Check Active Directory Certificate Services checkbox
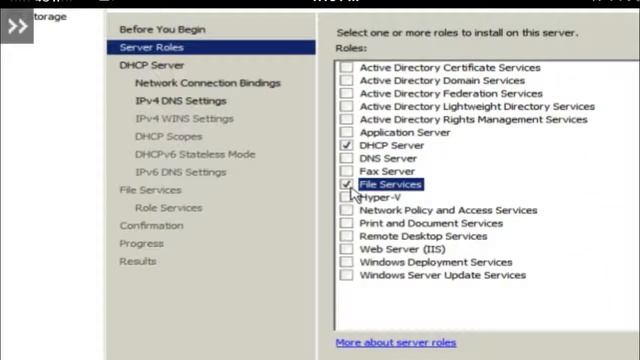 click(346, 67)
